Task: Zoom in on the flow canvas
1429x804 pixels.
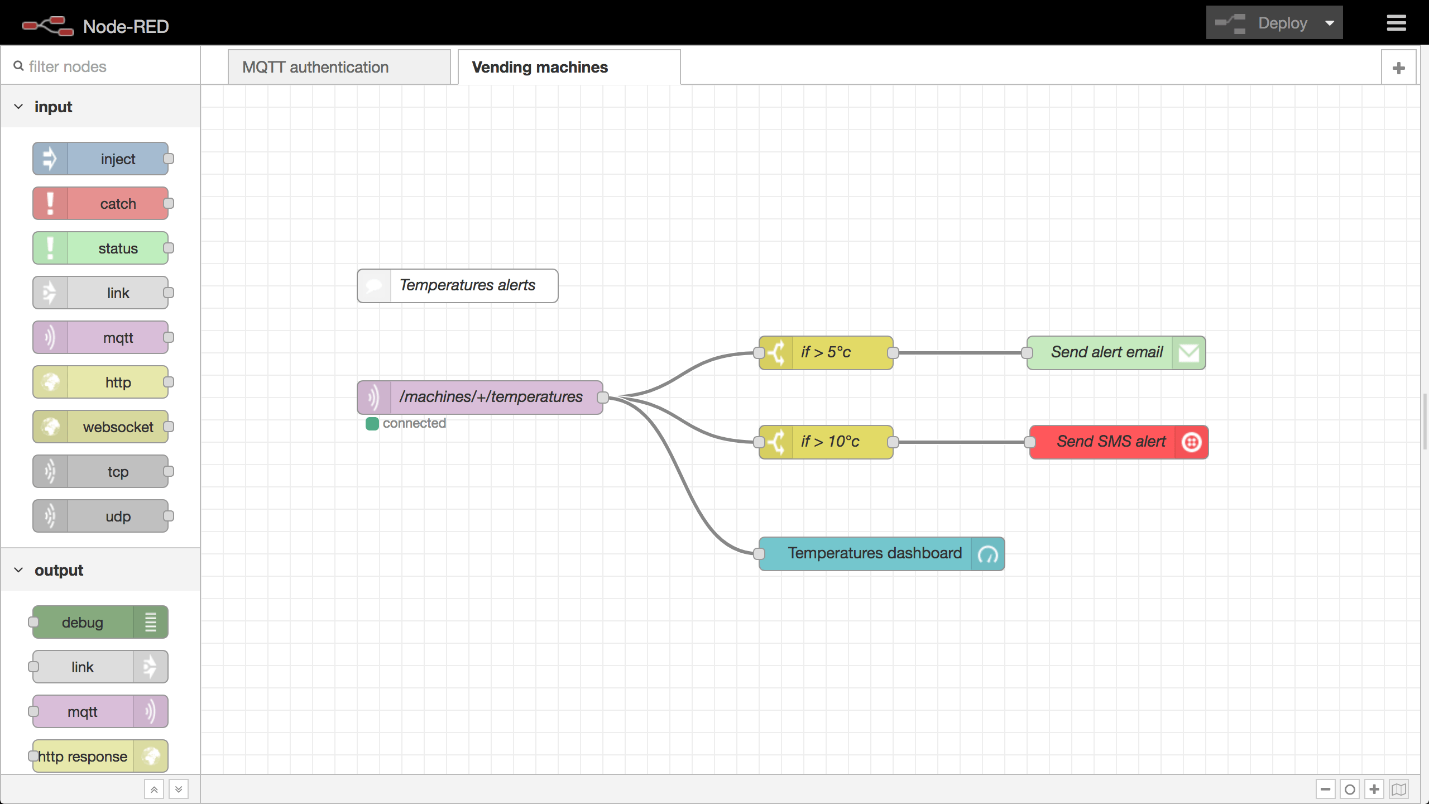Action: tap(1374, 789)
